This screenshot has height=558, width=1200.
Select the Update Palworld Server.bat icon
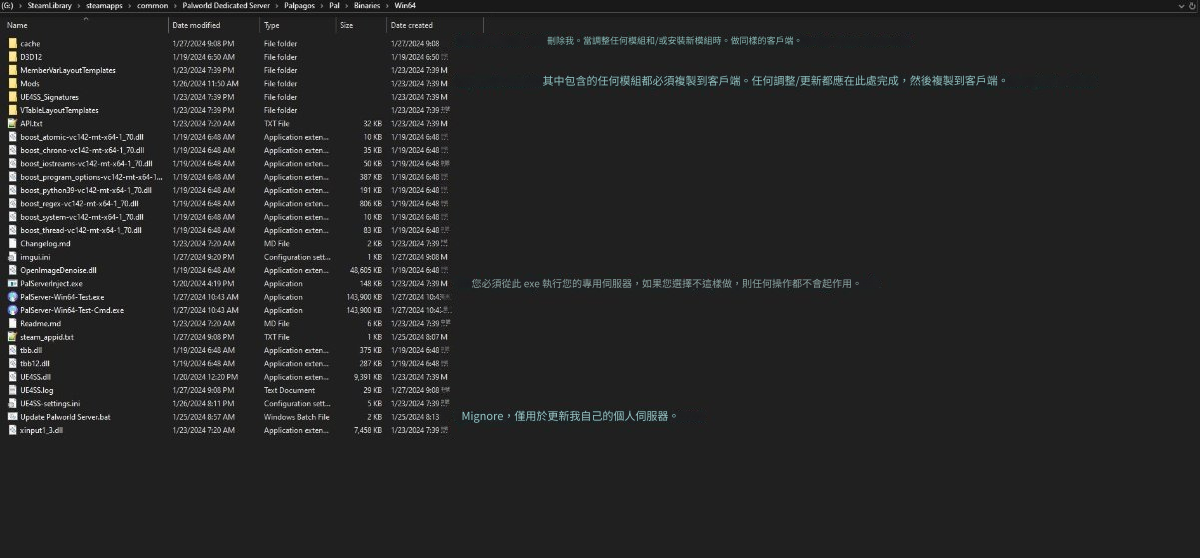coord(12,416)
